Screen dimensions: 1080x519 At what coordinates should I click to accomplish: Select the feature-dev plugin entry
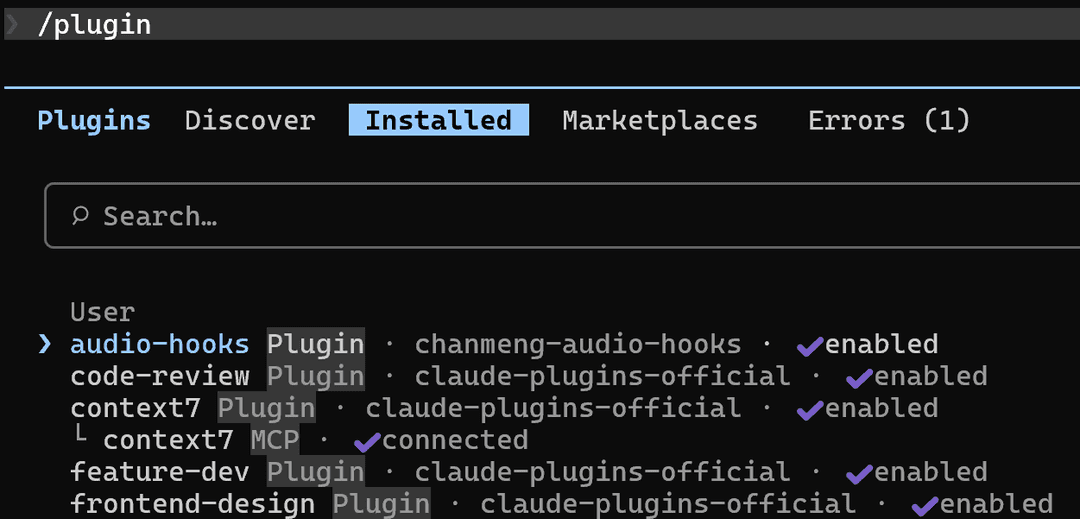(529, 472)
